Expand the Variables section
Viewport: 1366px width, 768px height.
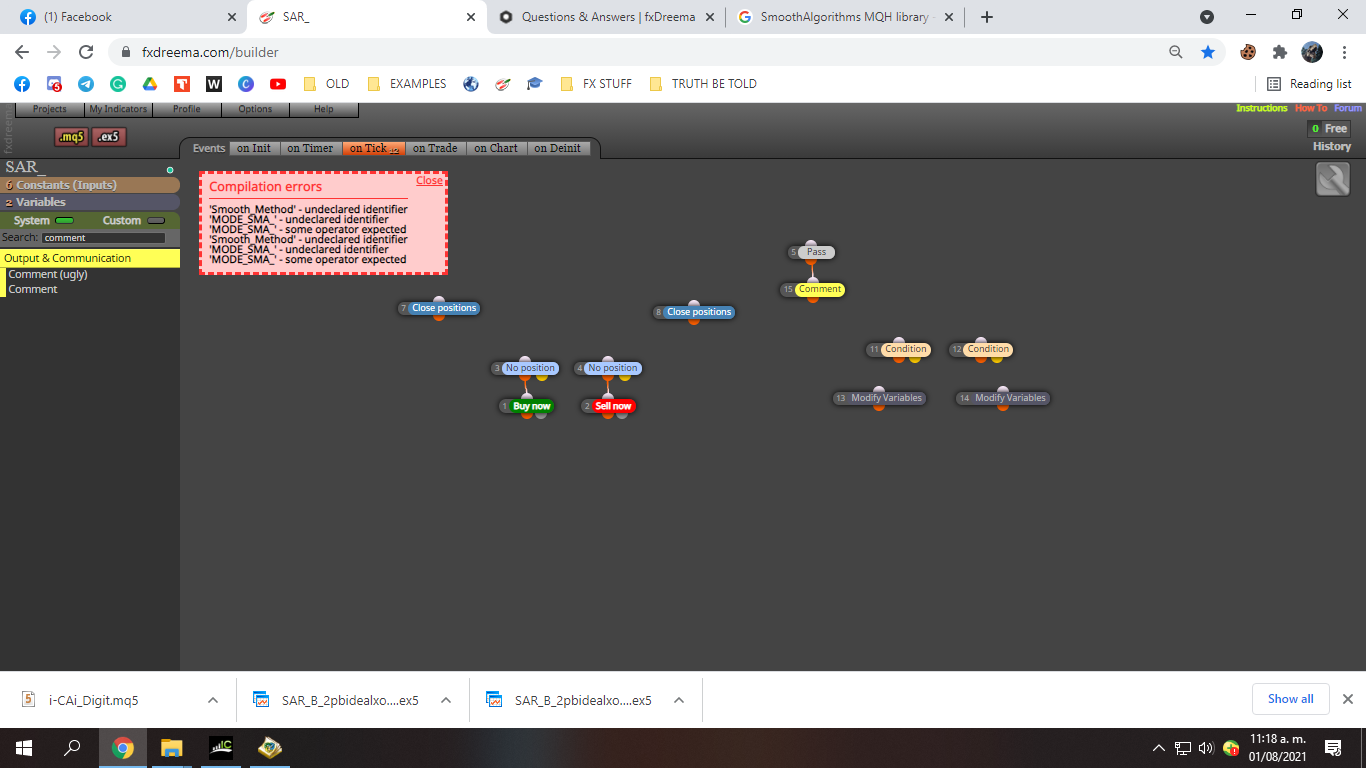pyautogui.click(x=90, y=202)
